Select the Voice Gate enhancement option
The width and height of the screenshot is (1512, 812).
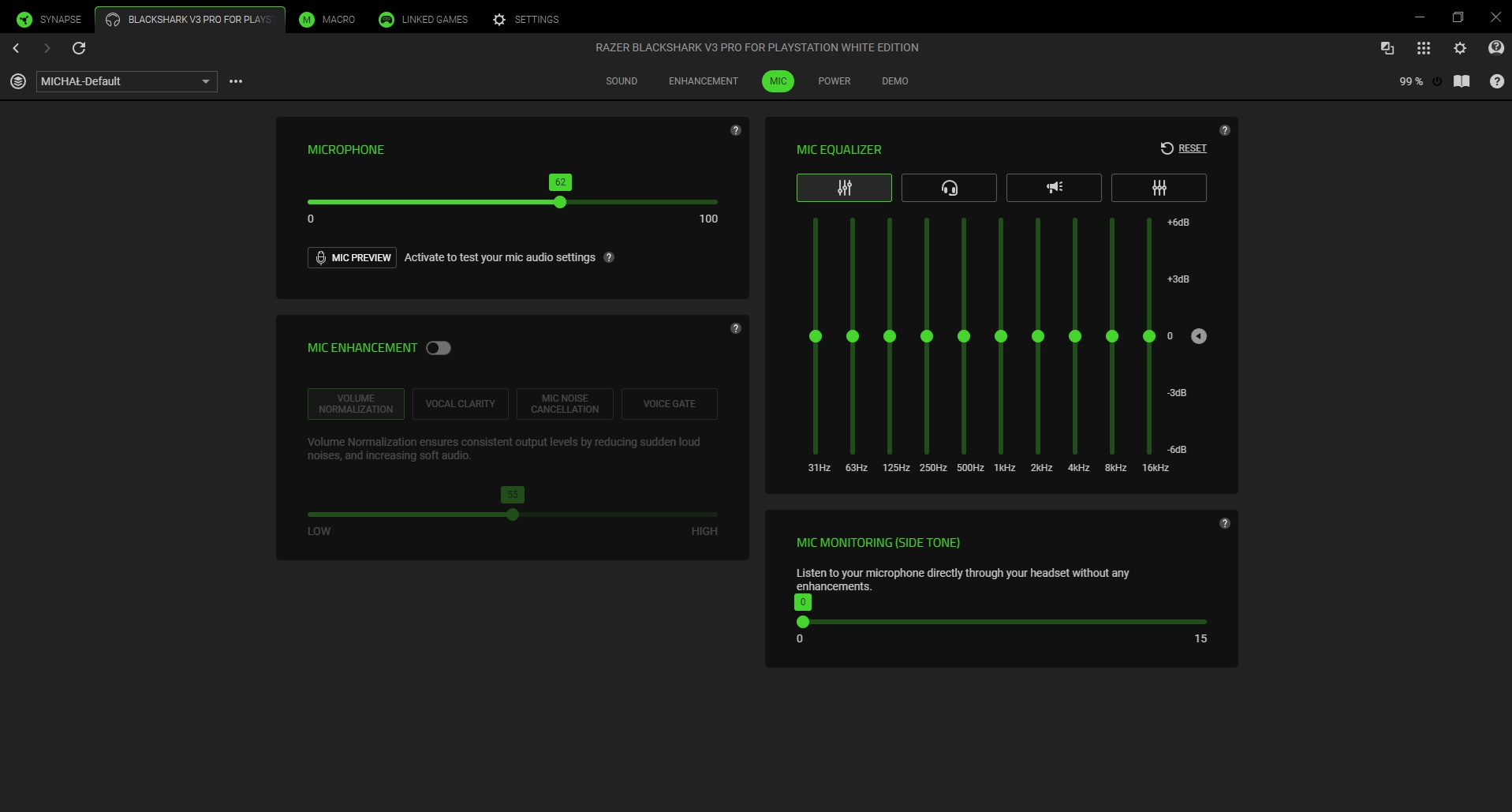pyautogui.click(x=669, y=404)
